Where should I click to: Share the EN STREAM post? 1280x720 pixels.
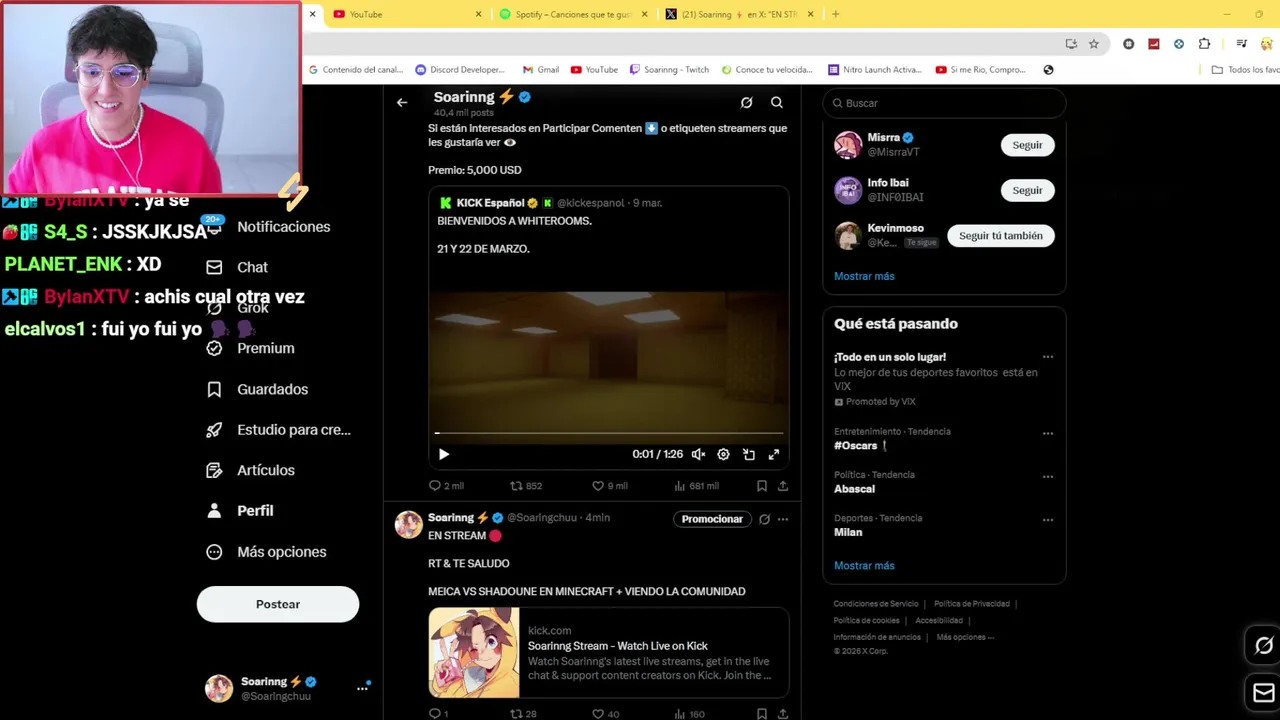coord(783,714)
